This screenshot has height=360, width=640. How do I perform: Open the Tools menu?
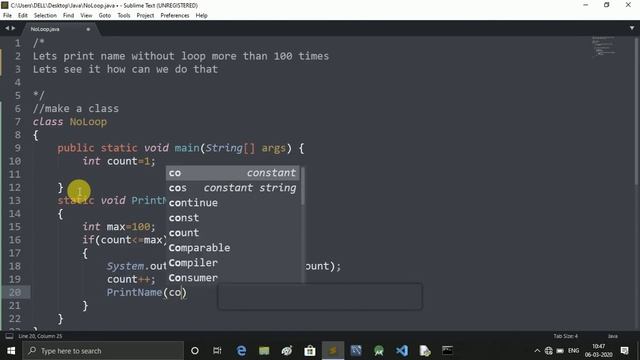pyautogui.click(x=124, y=16)
